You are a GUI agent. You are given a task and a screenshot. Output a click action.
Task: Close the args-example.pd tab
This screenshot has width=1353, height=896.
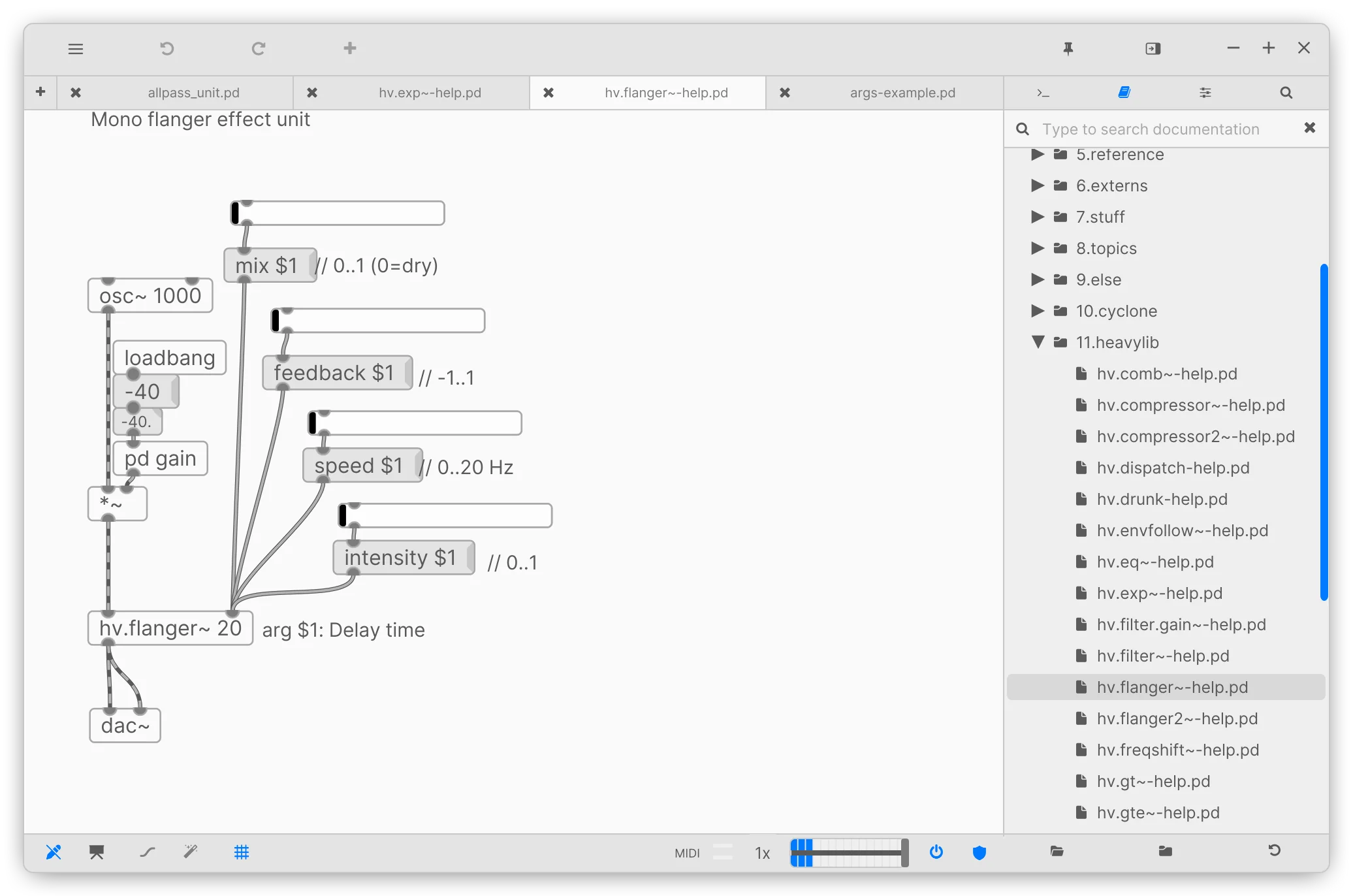785,93
